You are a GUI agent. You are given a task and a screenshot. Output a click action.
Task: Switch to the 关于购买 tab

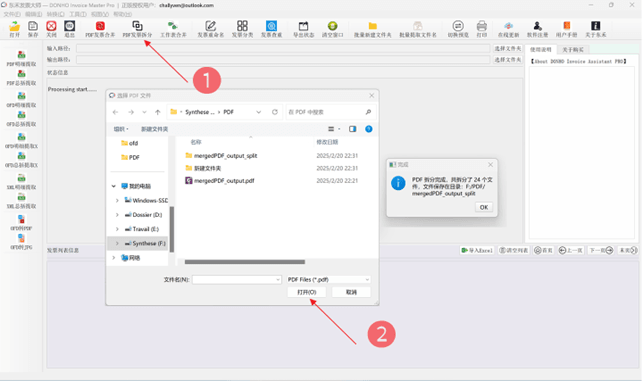[x=573, y=50]
